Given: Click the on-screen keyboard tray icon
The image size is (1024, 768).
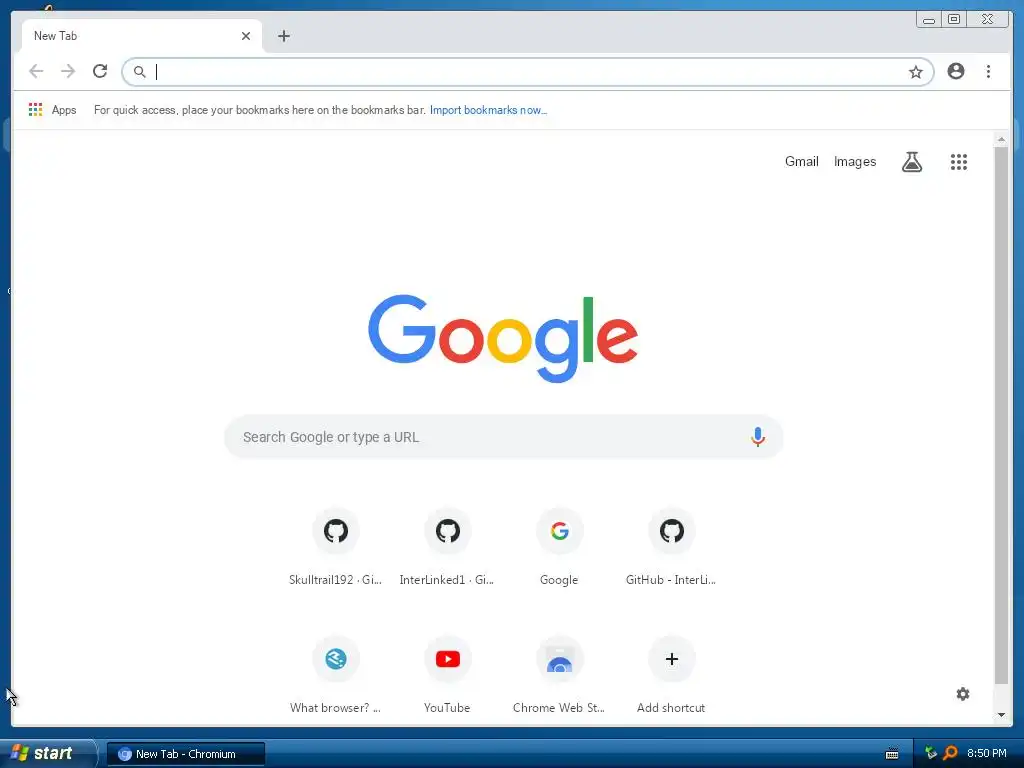Looking at the screenshot, I should (x=891, y=754).
